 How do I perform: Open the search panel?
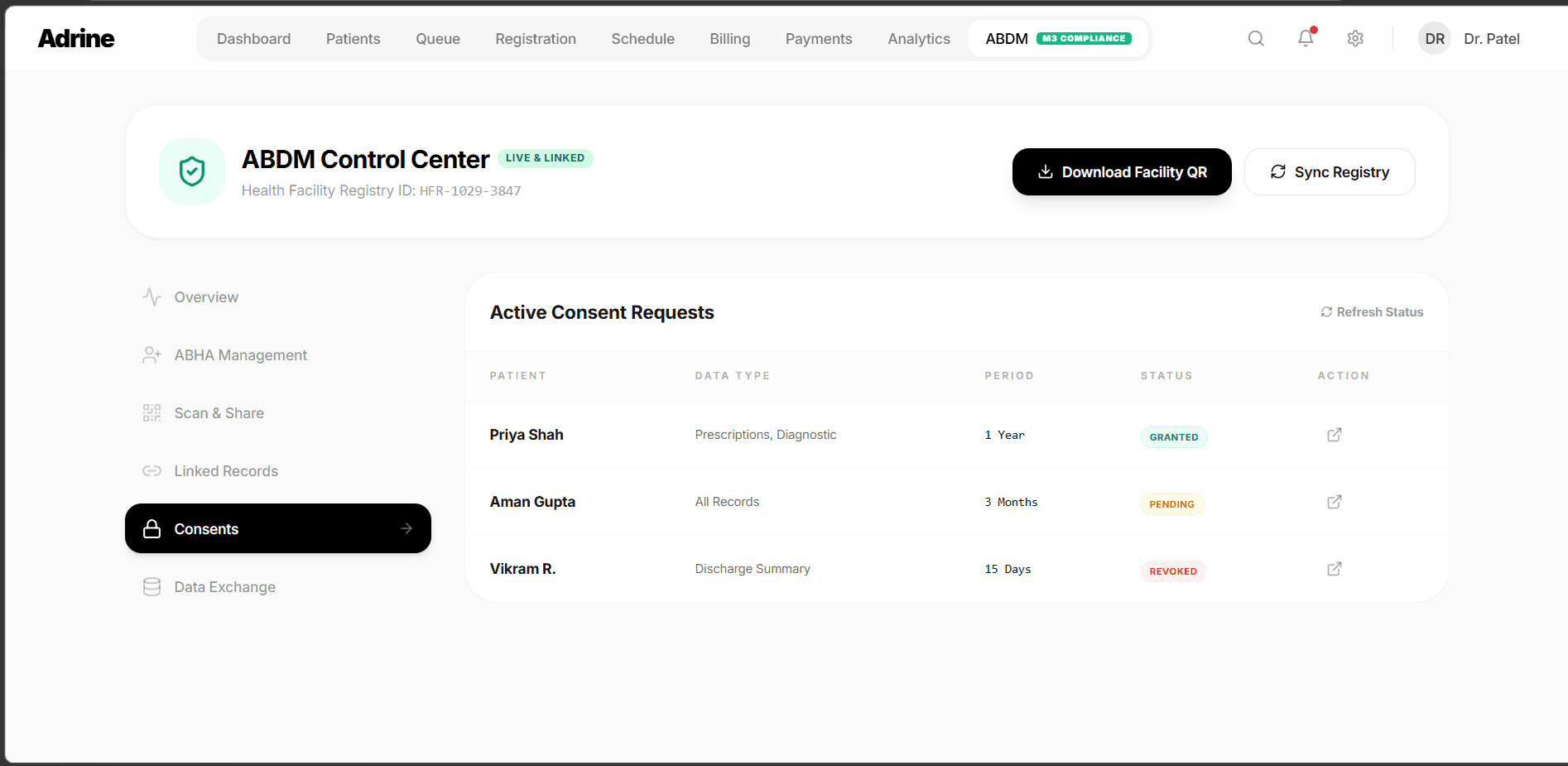[x=1256, y=38]
